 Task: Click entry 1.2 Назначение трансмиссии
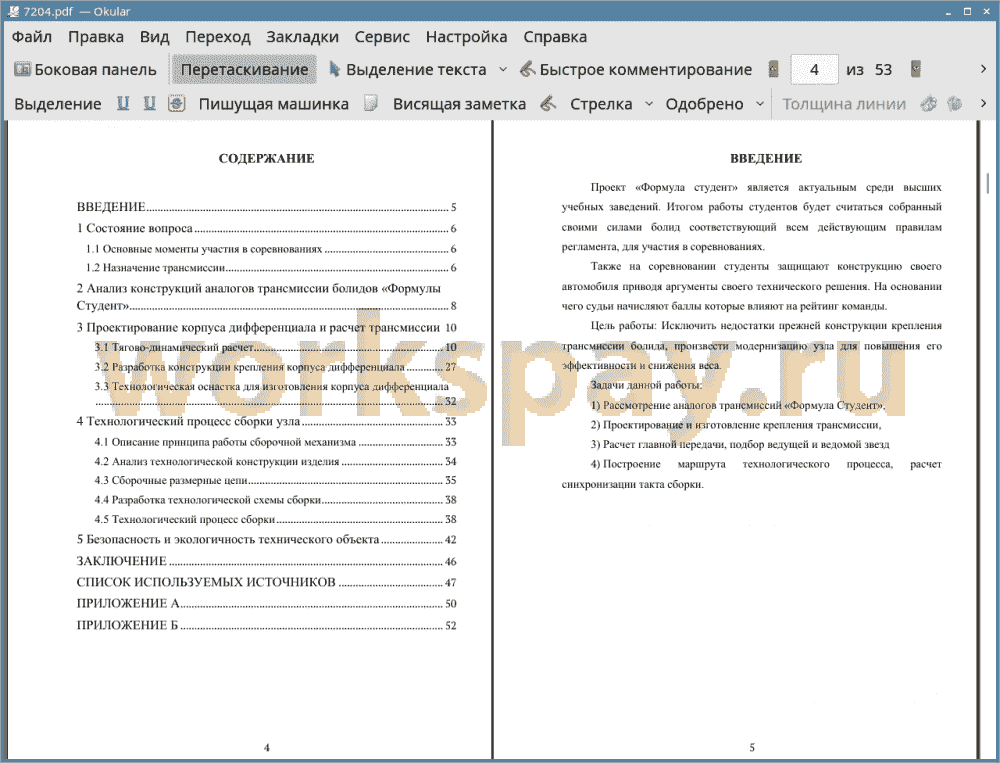pyautogui.click(x=271, y=268)
